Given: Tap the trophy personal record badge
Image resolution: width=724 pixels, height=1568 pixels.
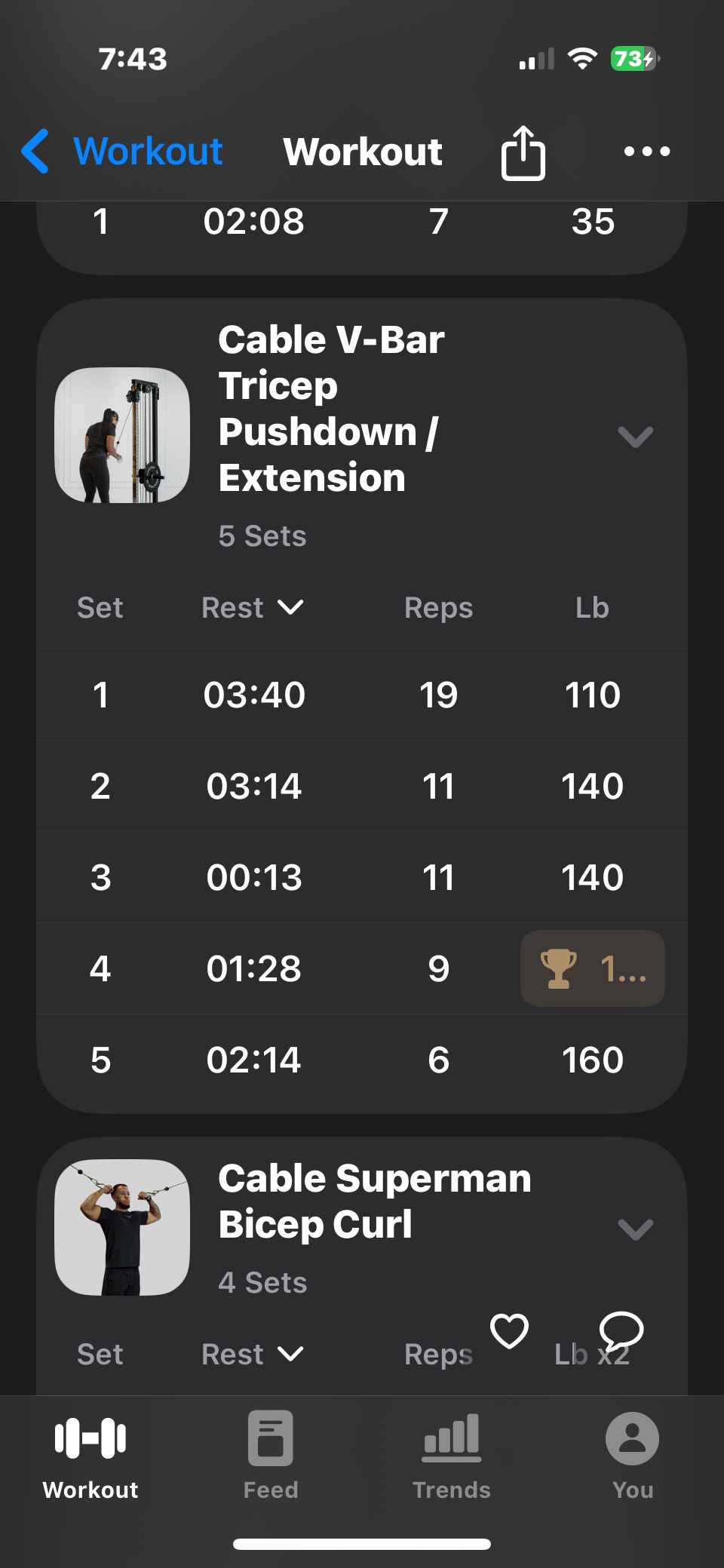Looking at the screenshot, I should pyautogui.click(x=592, y=968).
